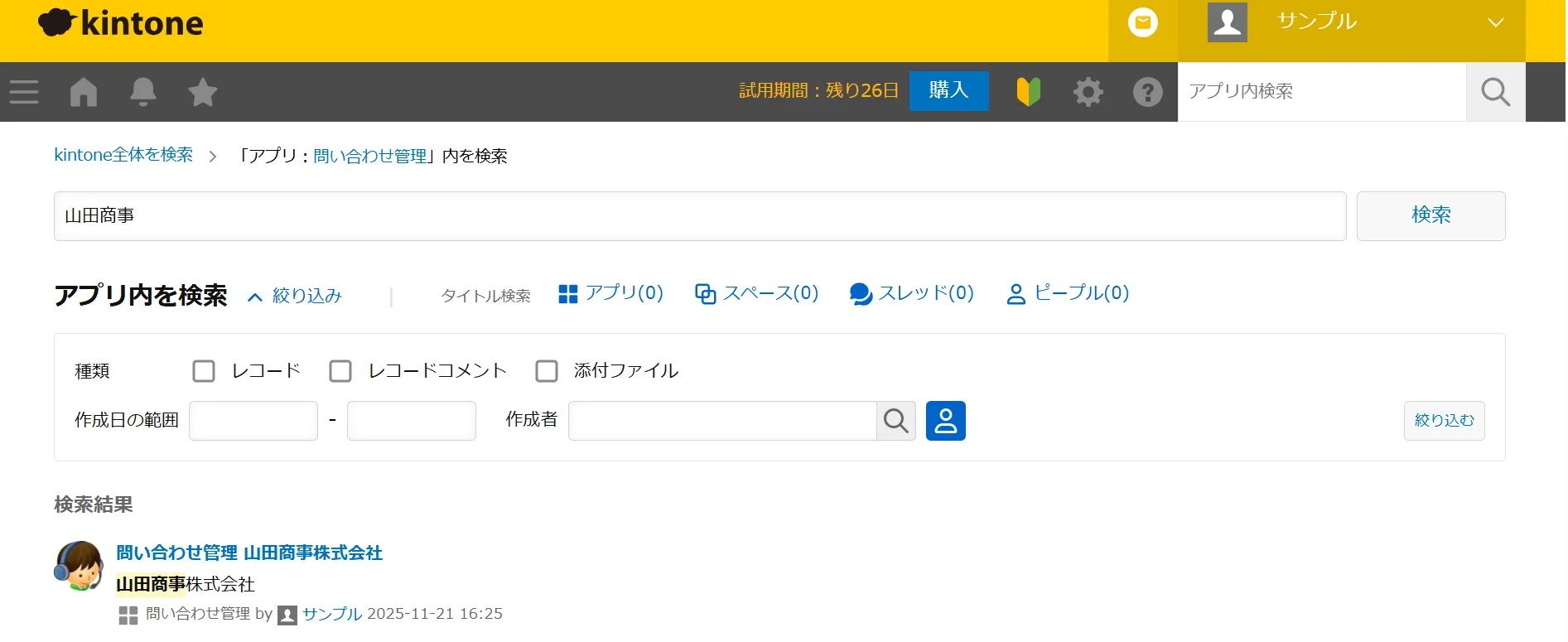Switch to the スペース(0) tab
The image size is (1568, 642).
(x=757, y=293)
